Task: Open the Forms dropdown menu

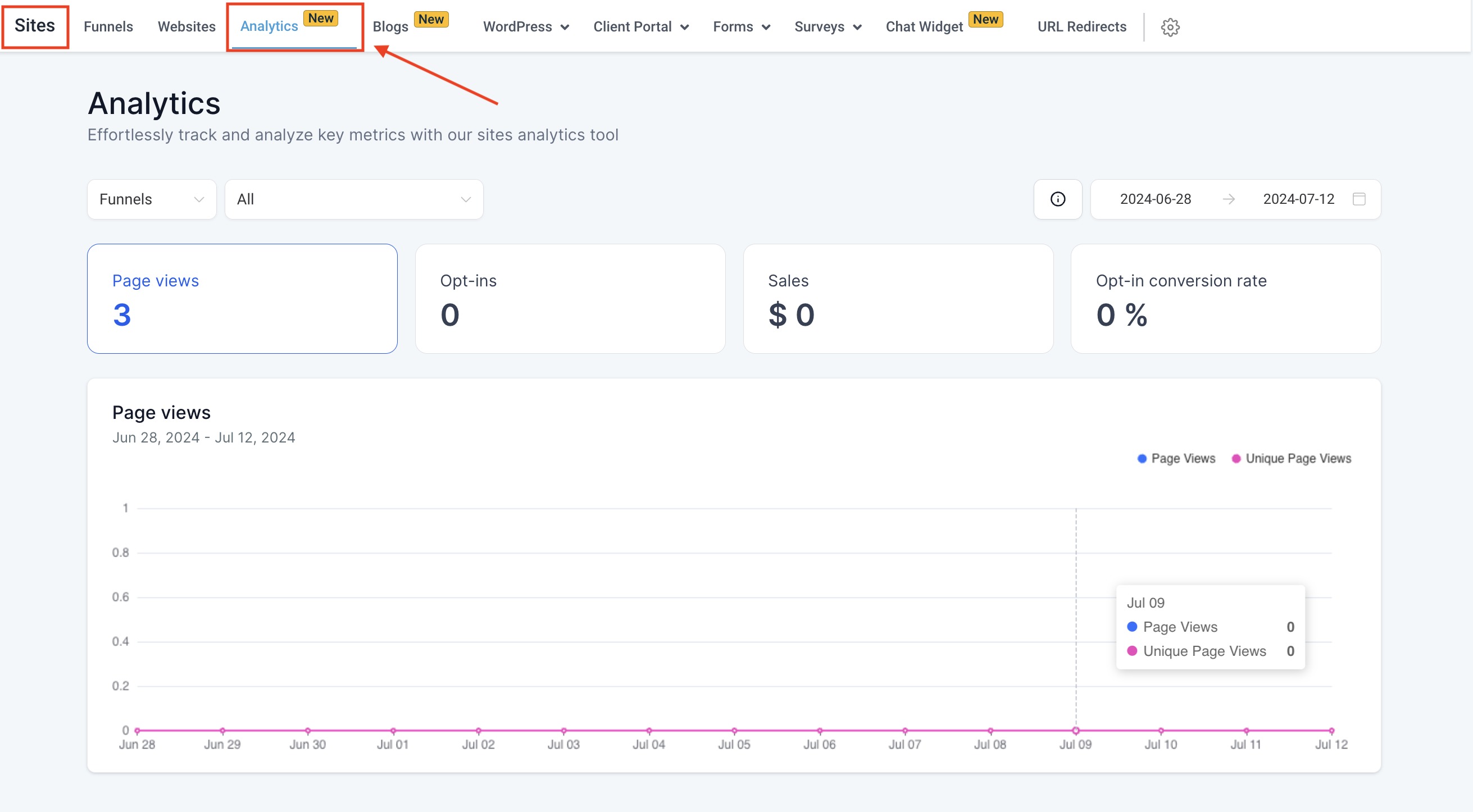Action: coord(741,27)
